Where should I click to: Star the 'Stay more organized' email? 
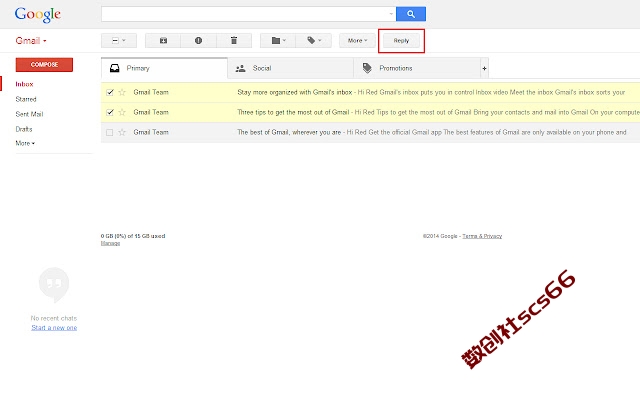(122, 92)
